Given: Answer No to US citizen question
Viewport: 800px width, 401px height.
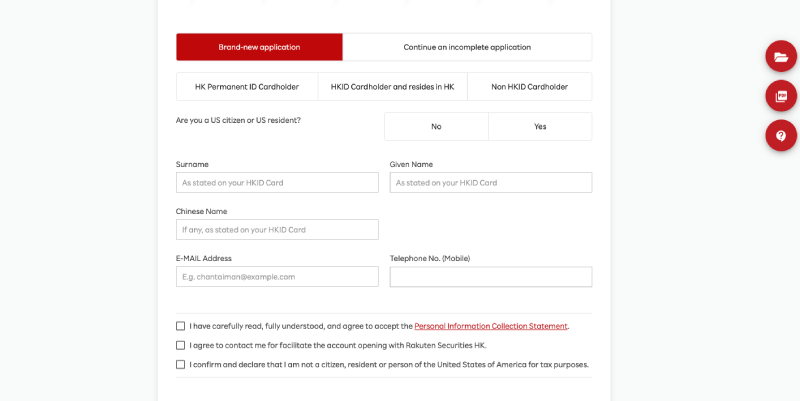Looking at the screenshot, I should click(x=436, y=127).
